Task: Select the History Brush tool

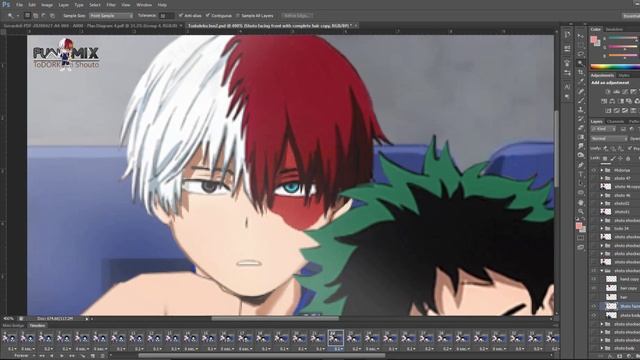Action: 580,119
